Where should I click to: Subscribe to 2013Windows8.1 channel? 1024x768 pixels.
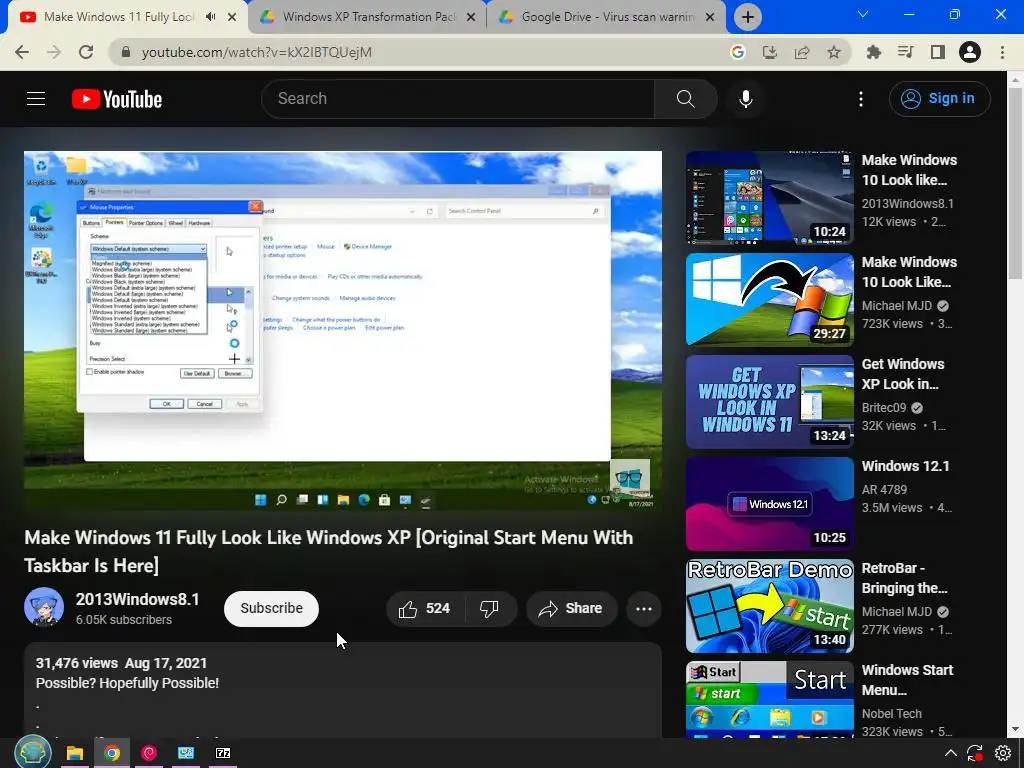(271, 609)
